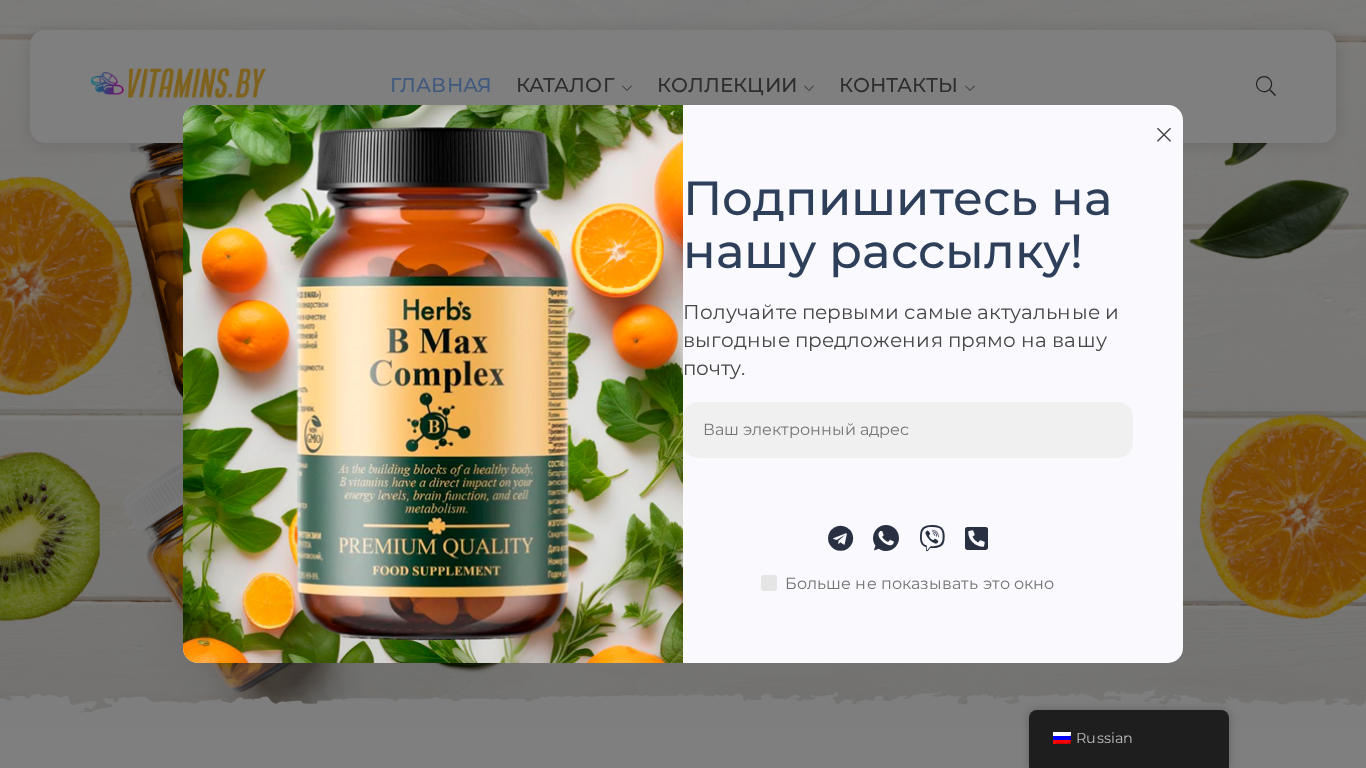Image resolution: width=1366 pixels, height=768 pixels.
Task: Close the newsletter popup with X
Action: pyautogui.click(x=1164, y=135)
